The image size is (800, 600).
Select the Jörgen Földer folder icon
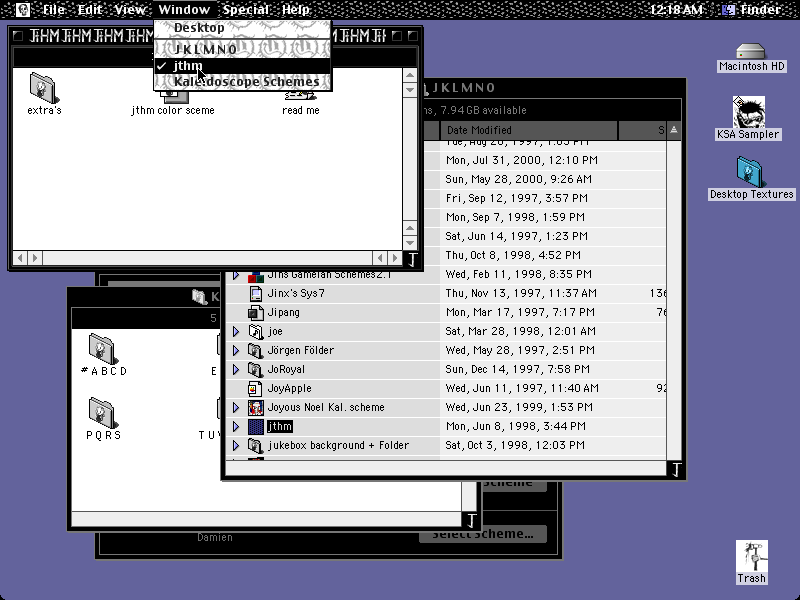(x=256, y=351)
